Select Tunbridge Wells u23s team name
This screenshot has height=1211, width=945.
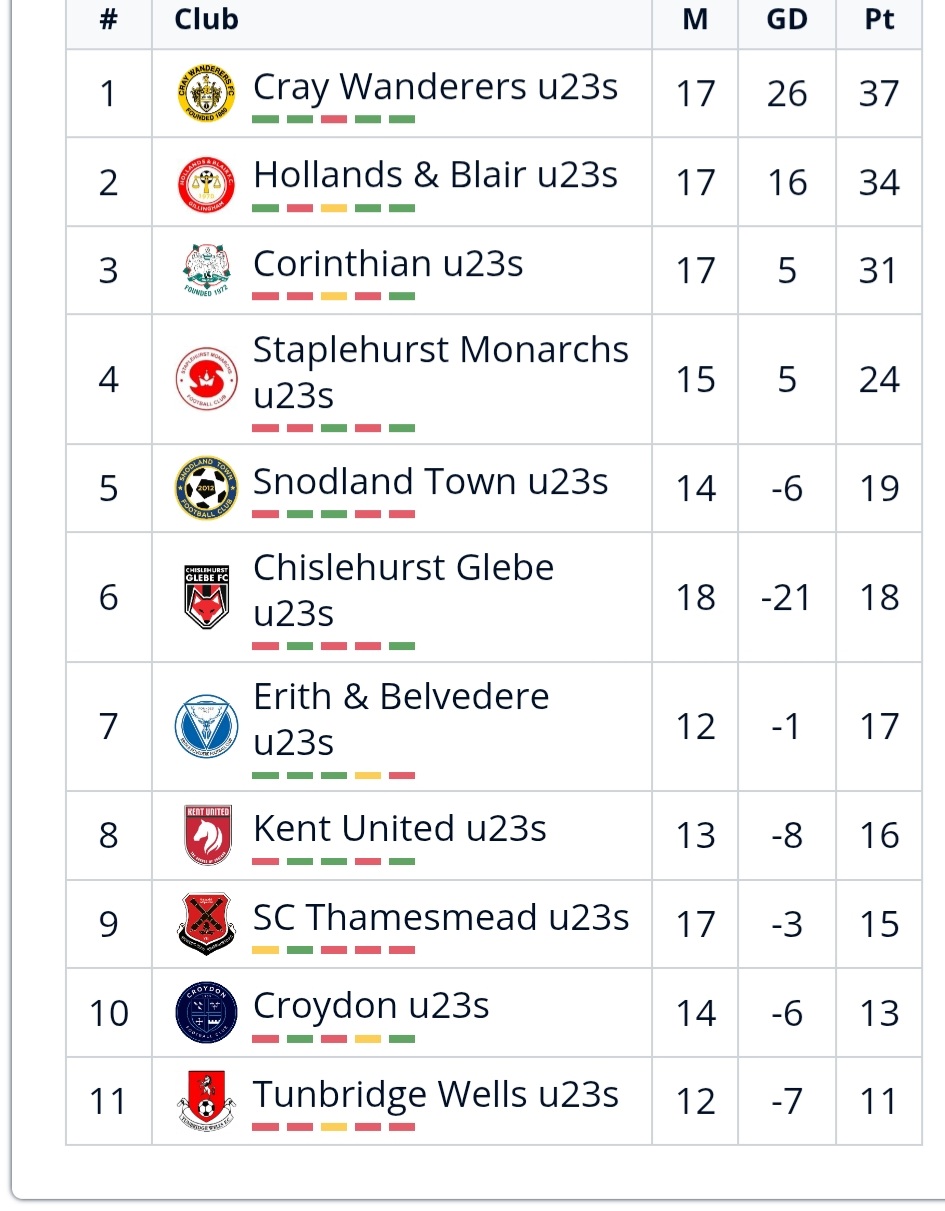tap(435, 1094)
